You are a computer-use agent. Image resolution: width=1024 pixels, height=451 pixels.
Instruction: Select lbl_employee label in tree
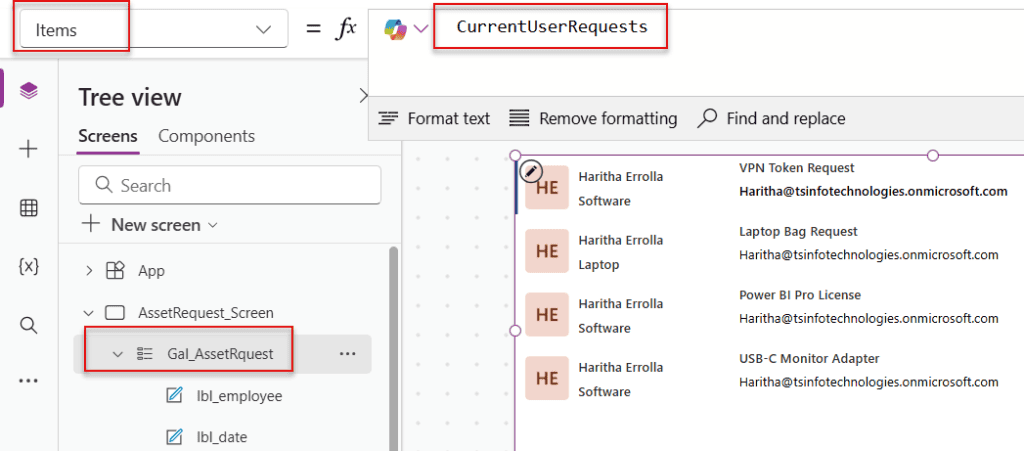coord(239,396)
